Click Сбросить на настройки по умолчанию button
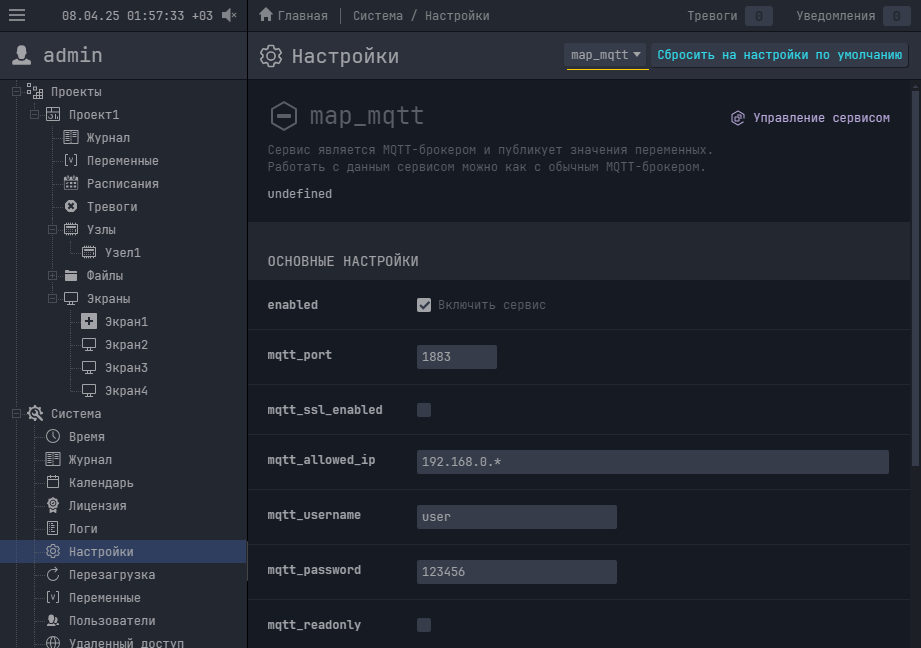This screenshot has height=648, width=921. pos(779,55)
